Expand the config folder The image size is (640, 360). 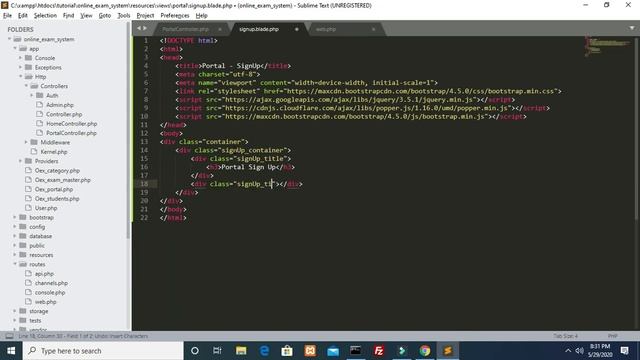point(15,227)
